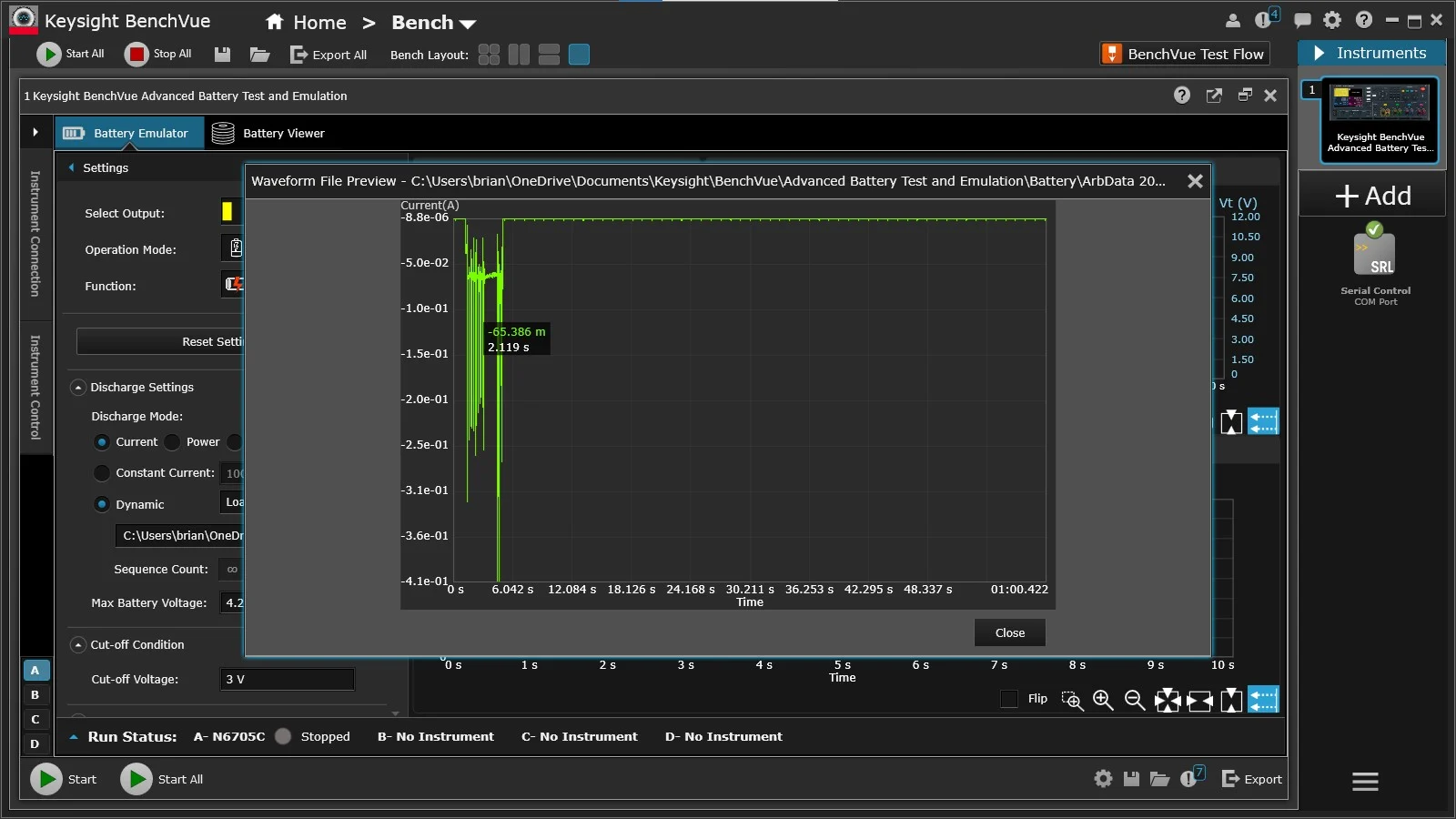Close the Waveform File Preview dialog with X
The image size is (1456, 819).
[1195, 181]
